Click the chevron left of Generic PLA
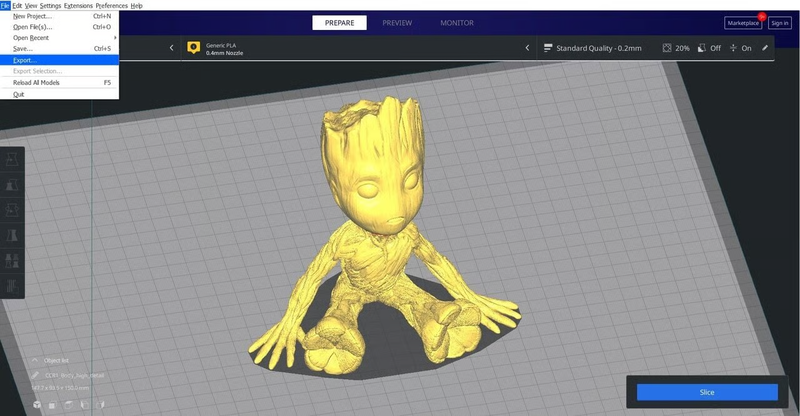This screenshot has width=800, height=416. click(171, 47)
